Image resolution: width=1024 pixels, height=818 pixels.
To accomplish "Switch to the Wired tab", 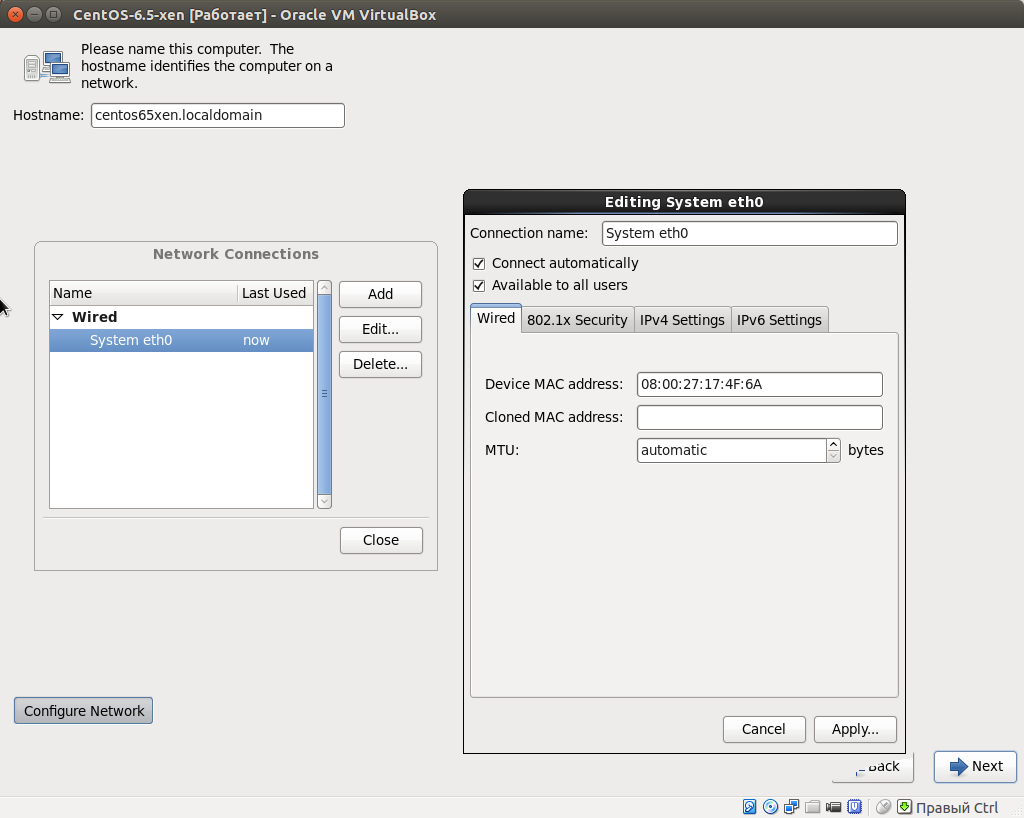I will click(x=496, y=319).
